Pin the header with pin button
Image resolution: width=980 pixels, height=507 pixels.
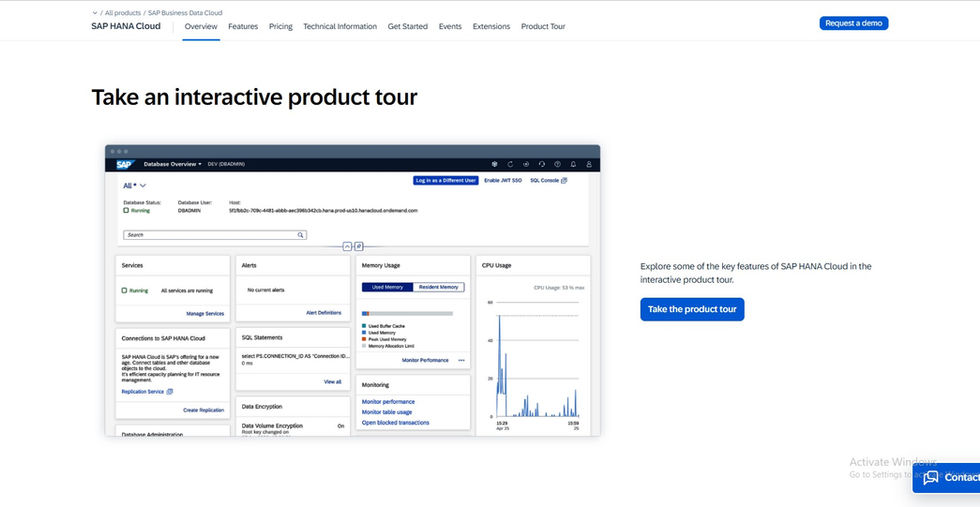point(359,246)
